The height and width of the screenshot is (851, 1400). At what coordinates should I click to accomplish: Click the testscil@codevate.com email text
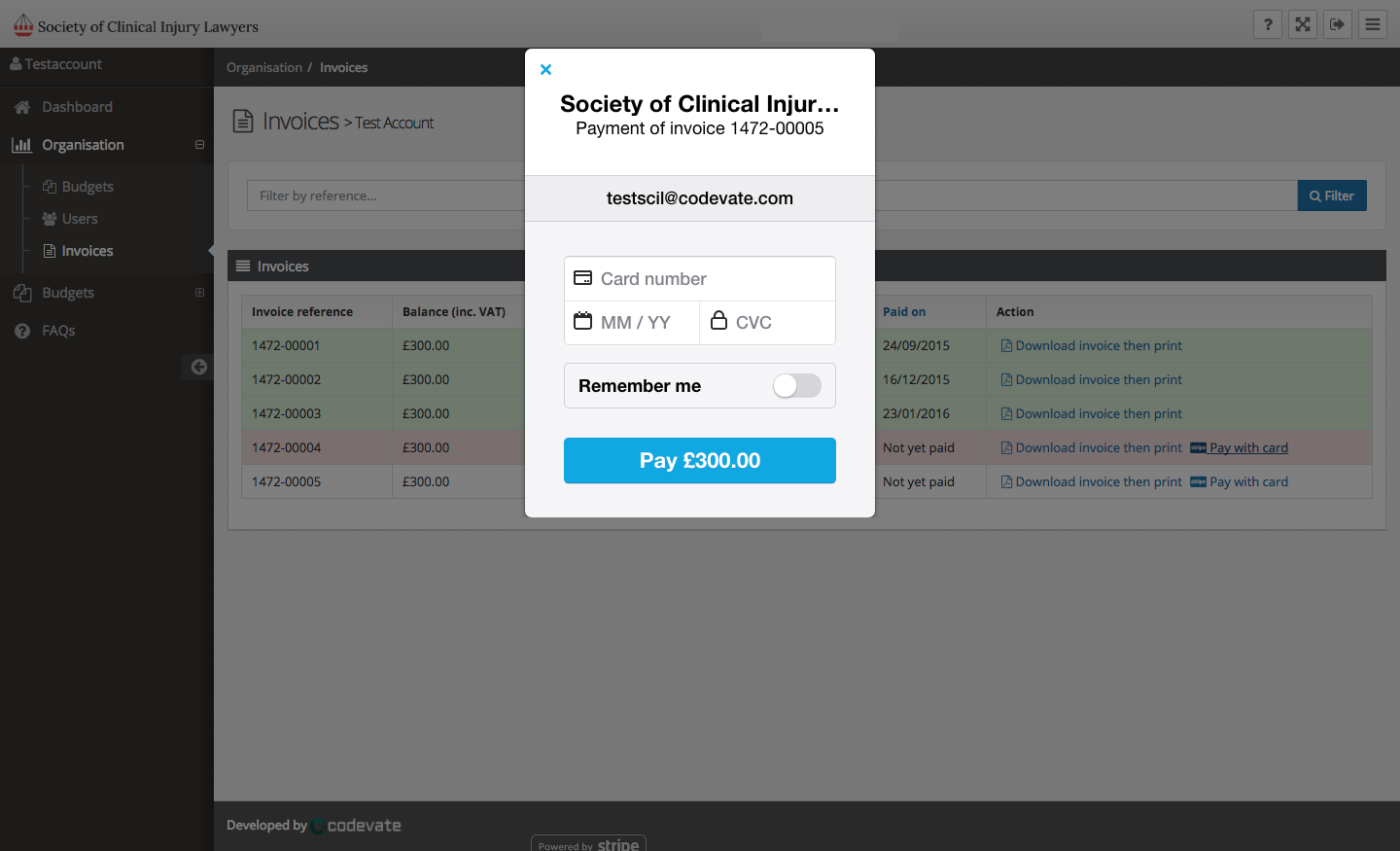(x=700, y=198)
